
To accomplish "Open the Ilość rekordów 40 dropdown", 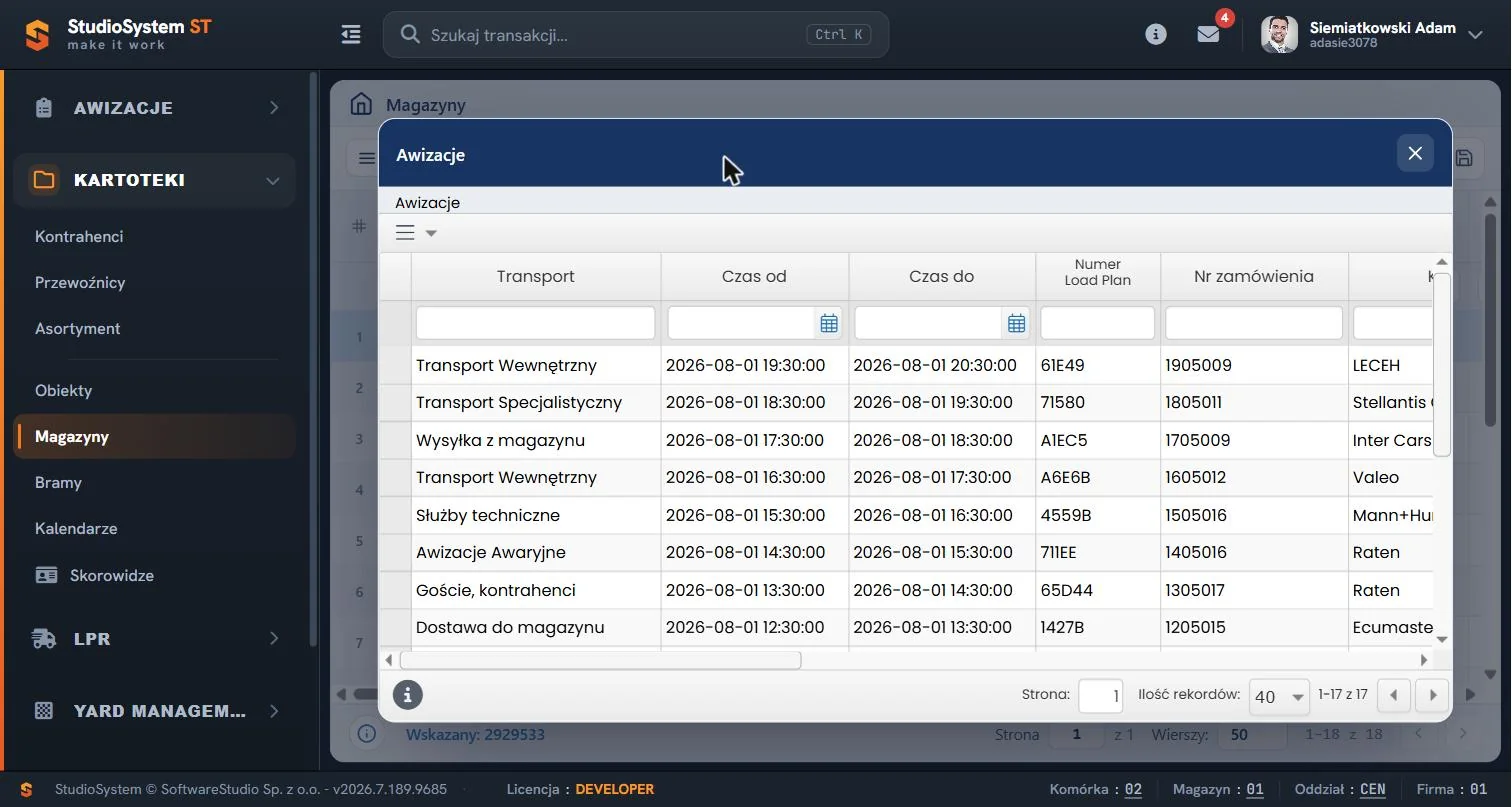I will tap(1279, 696).
